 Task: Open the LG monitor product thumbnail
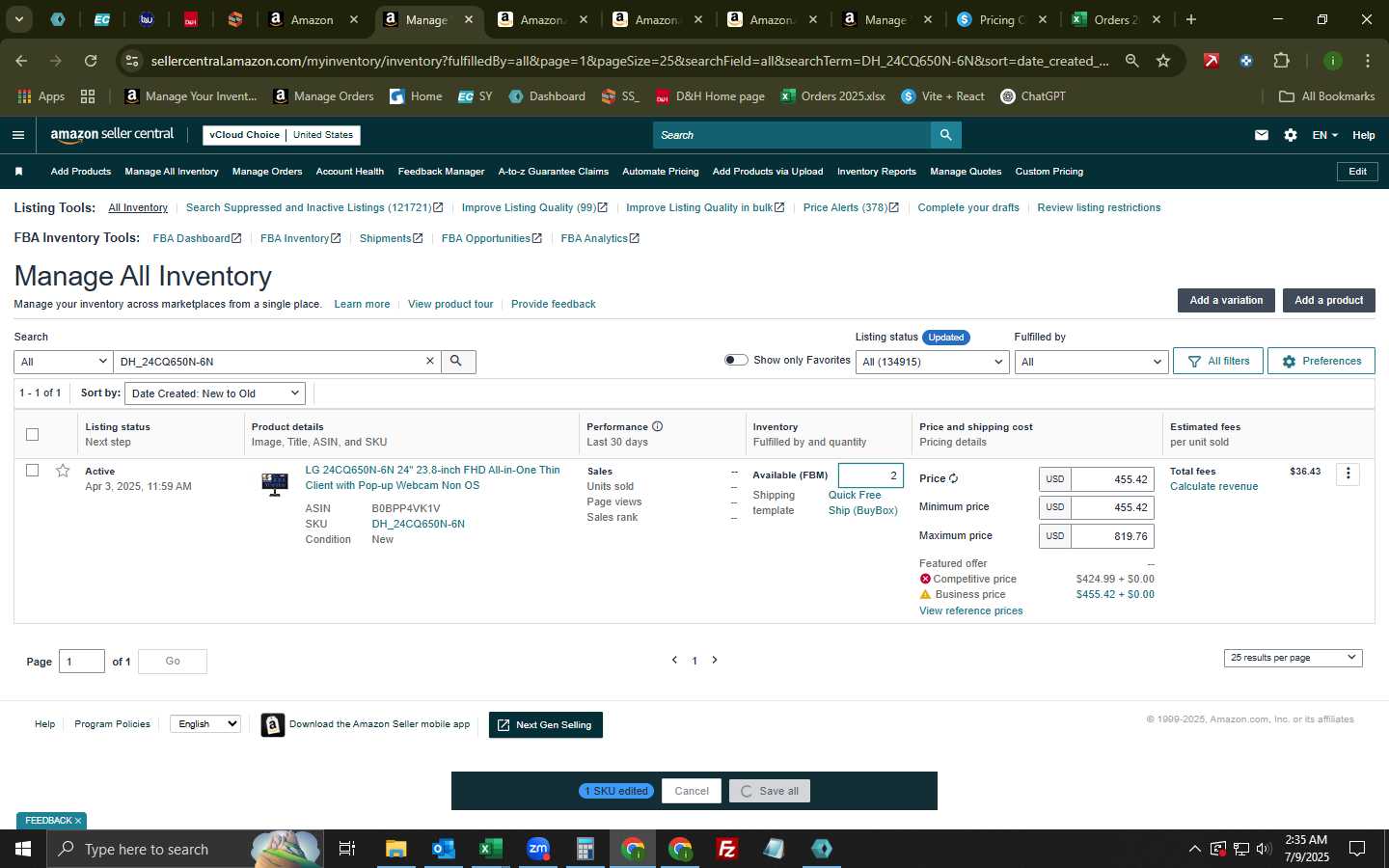click(x=275, y=483)
